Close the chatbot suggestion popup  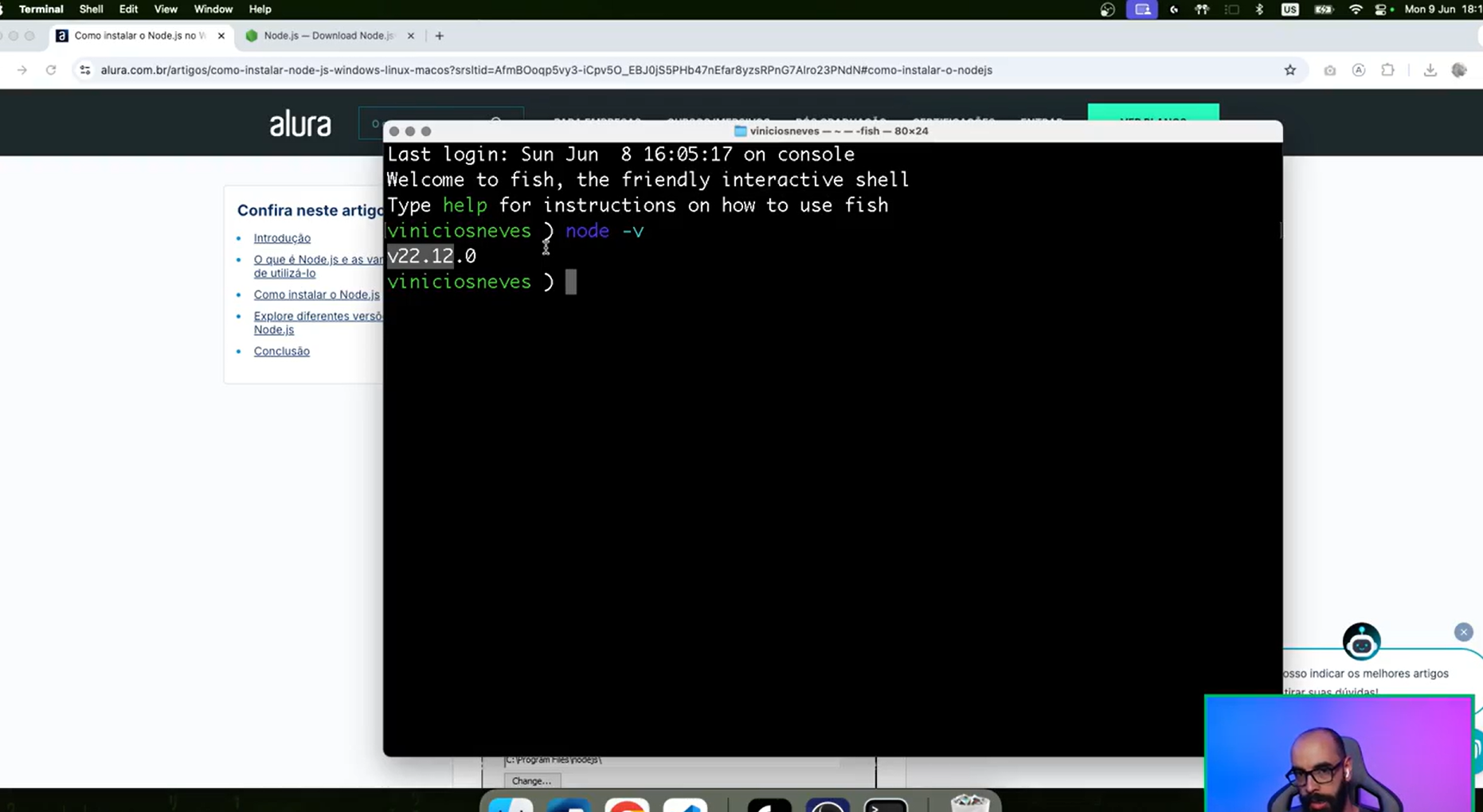(1463, 632)
